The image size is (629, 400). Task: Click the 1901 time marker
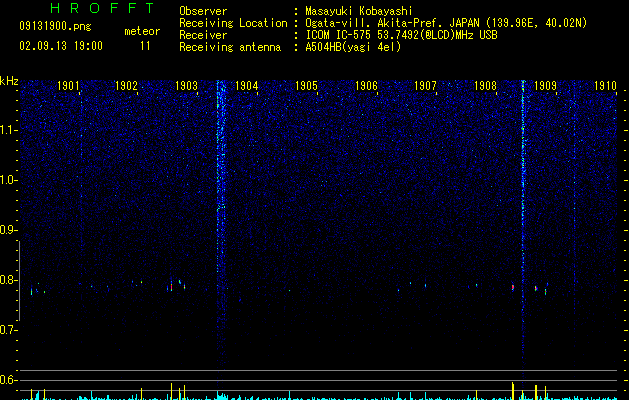point(68,86)
